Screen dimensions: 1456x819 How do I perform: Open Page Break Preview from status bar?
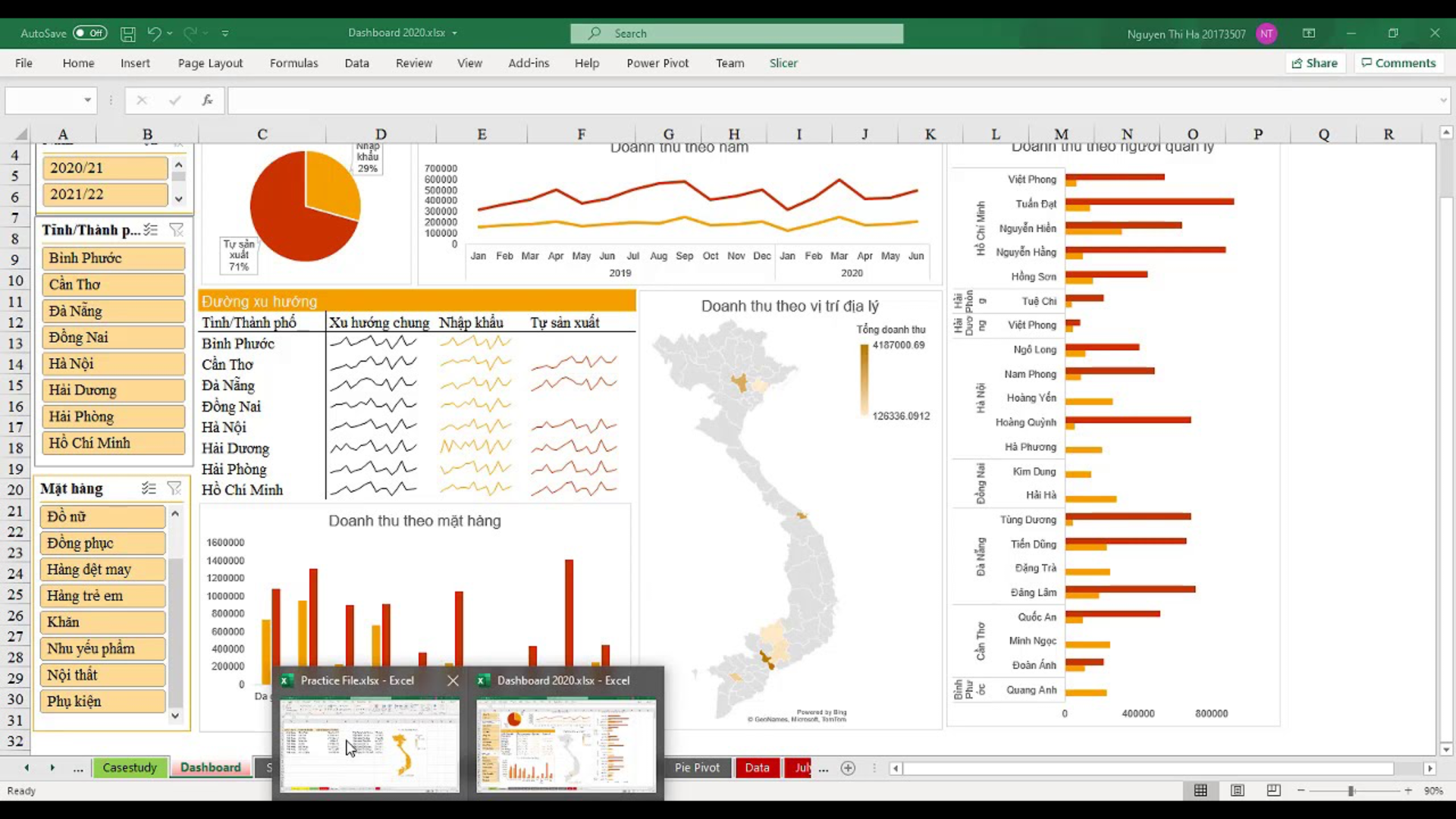click(x=1272, y=790)
